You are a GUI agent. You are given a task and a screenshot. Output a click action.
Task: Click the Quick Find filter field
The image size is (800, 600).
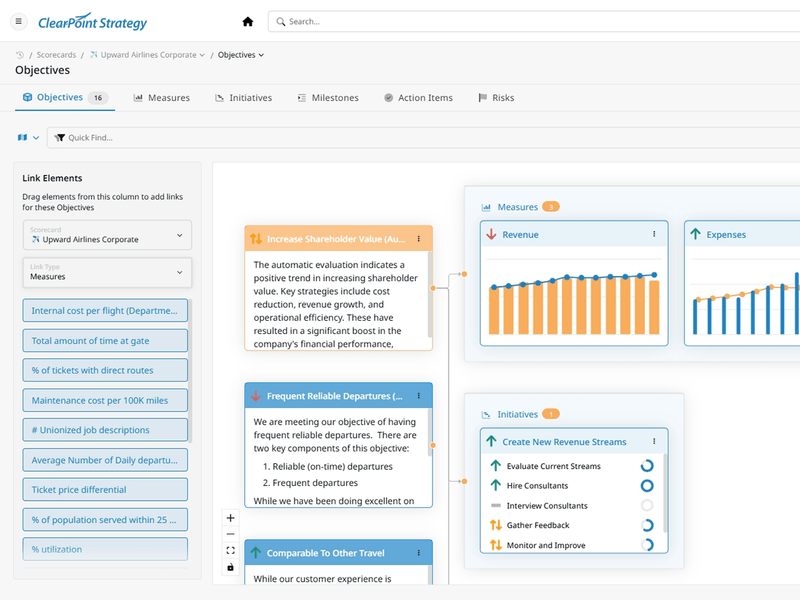pos(423,138)
